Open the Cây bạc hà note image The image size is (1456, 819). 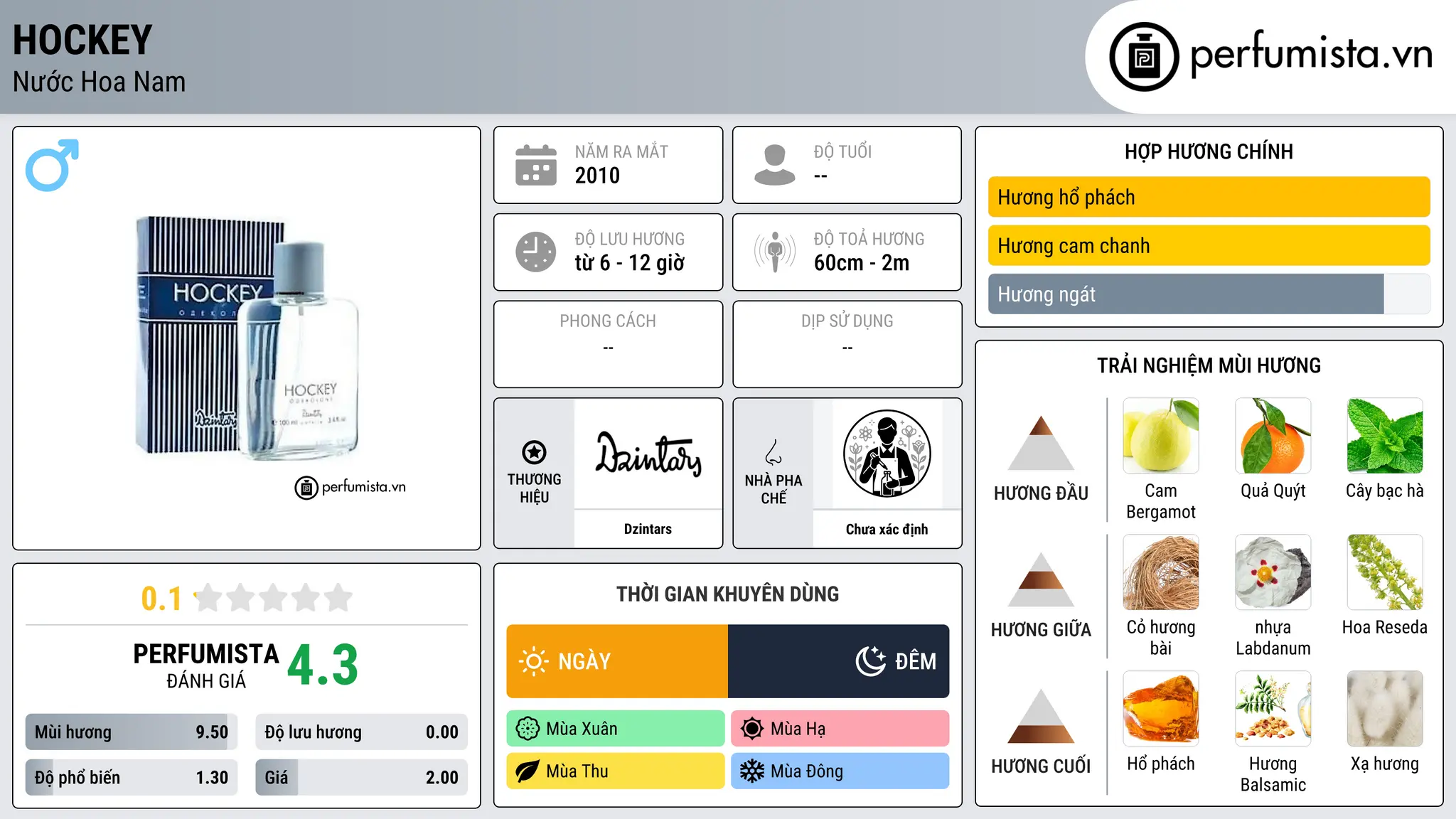click(1385, 436)
